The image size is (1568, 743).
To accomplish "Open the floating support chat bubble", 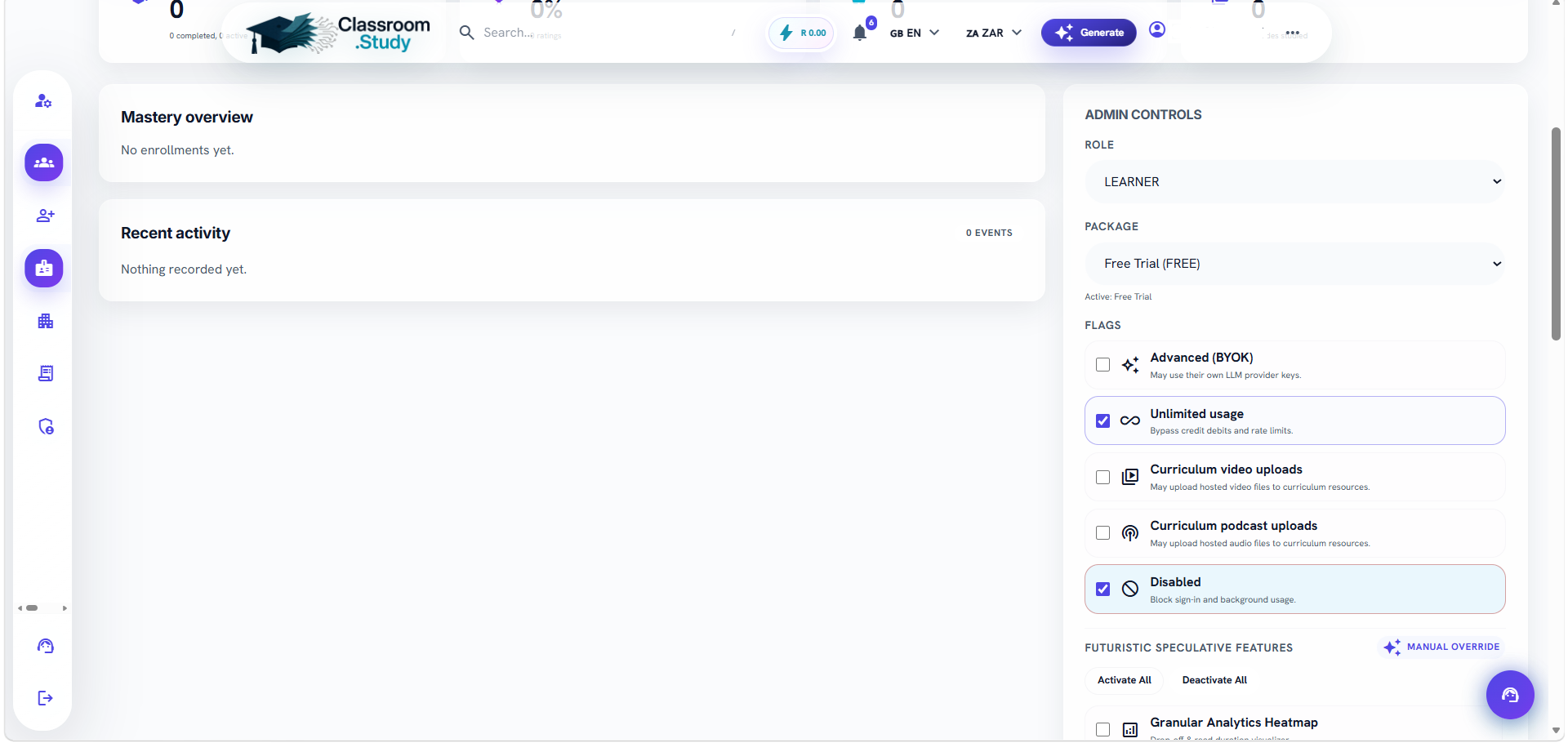I will [1510, 695].
